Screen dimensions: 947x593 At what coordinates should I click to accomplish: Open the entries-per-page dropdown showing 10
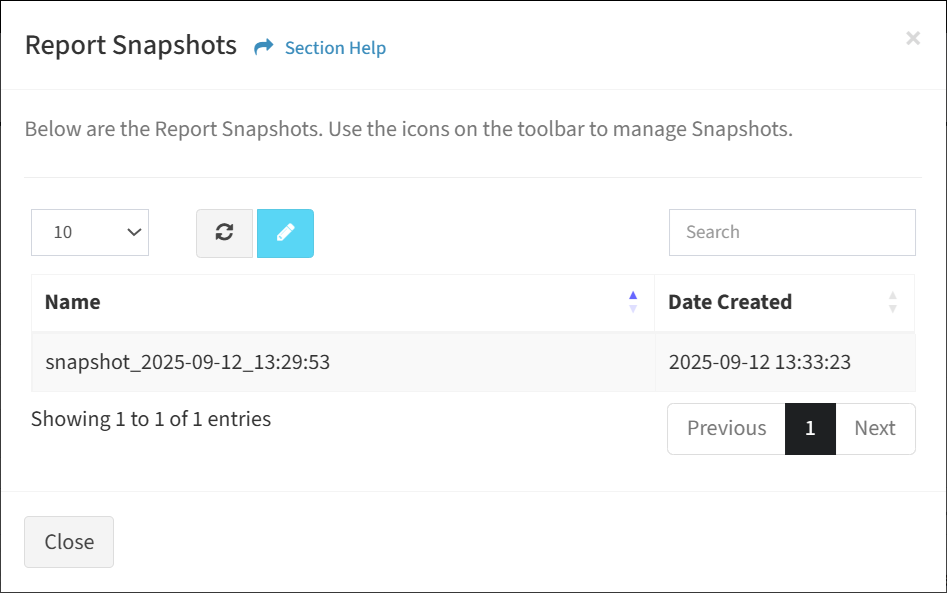click(90, 232)
